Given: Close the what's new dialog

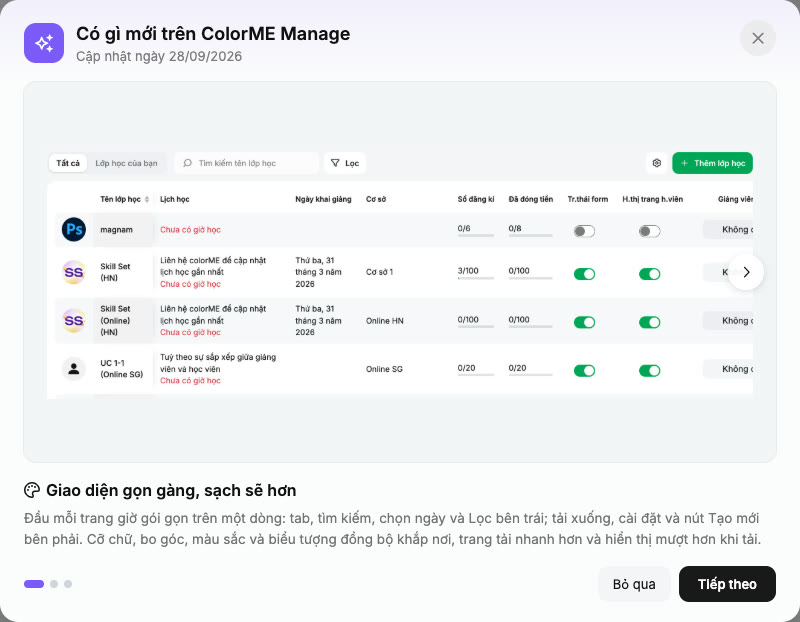Looking at the screenshot, I should point(758,38).
